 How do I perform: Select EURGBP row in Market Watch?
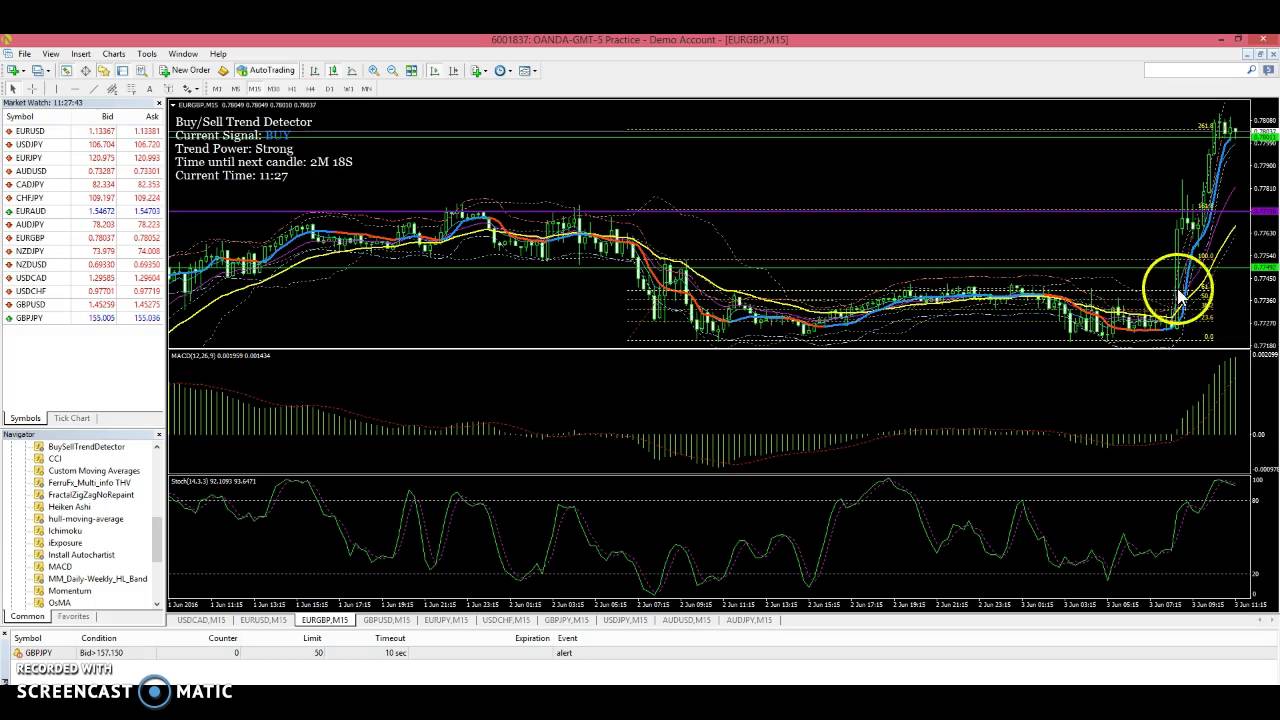pyautogui.click(x=82, y=238)
